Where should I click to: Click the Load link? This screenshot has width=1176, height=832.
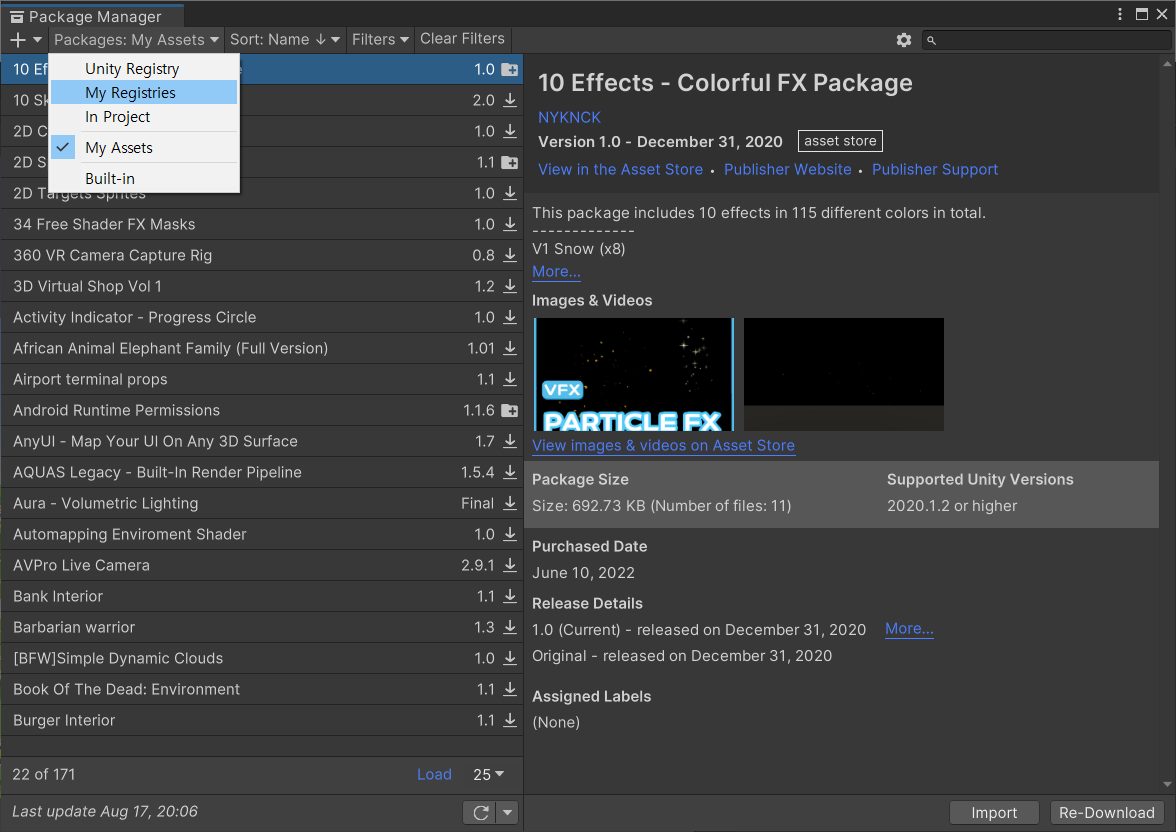[434, 774]
